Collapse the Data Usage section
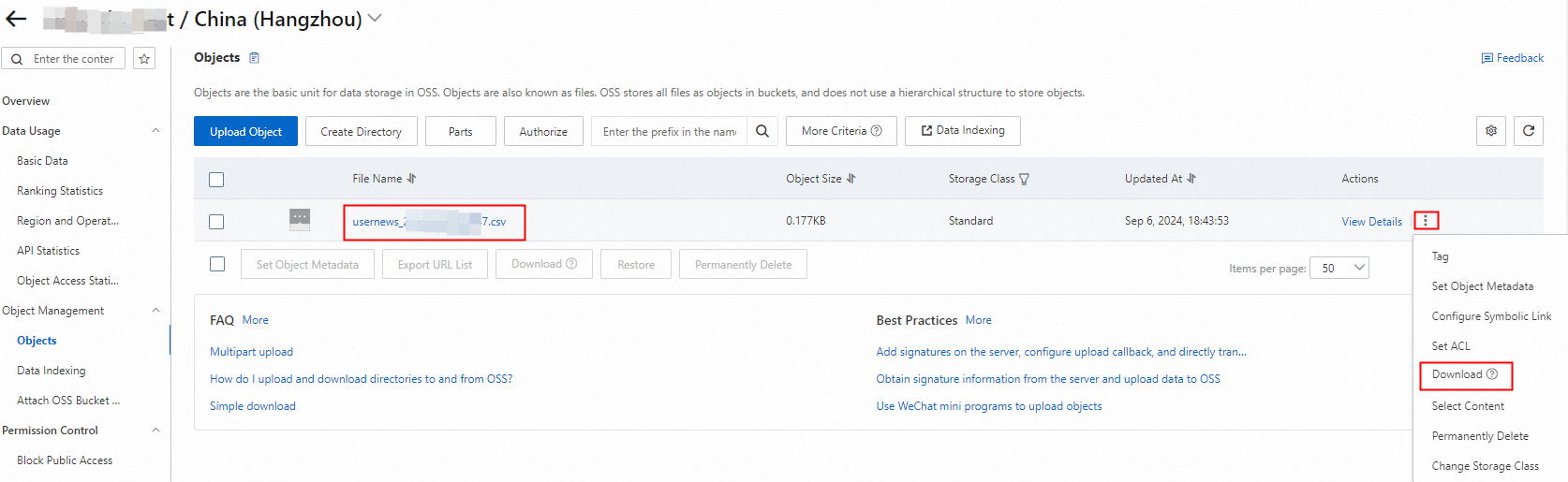The height and width of the screenshot is (482, 1568). click(x=155, y=131)
